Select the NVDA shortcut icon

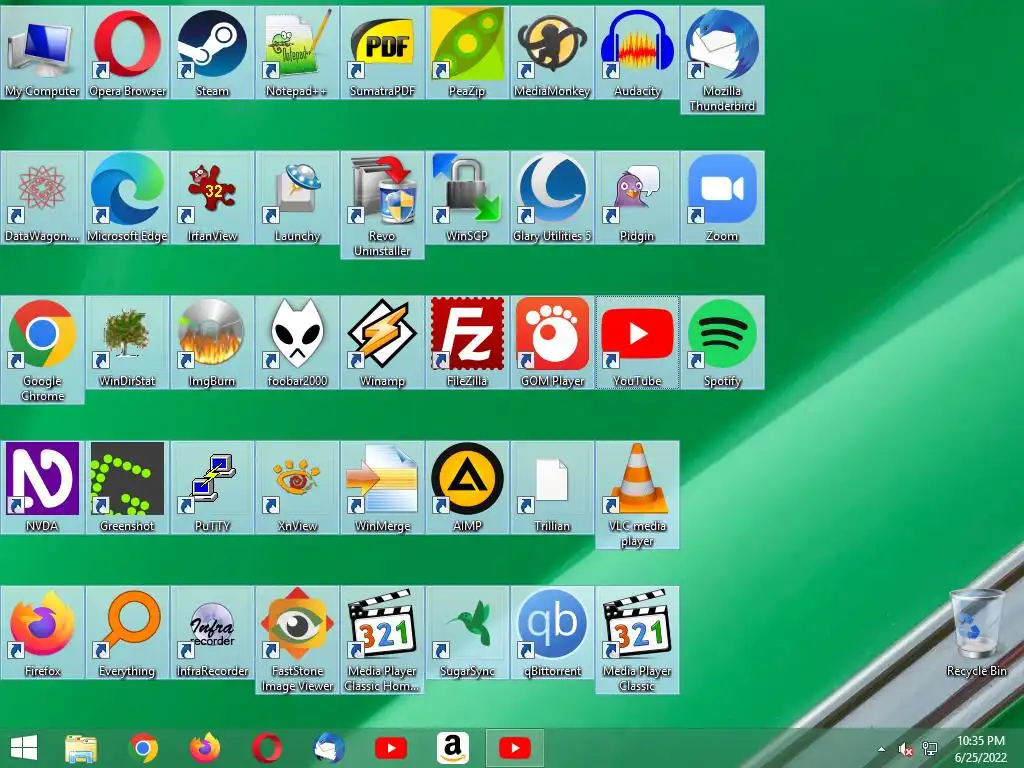click(x=42, y=487)
